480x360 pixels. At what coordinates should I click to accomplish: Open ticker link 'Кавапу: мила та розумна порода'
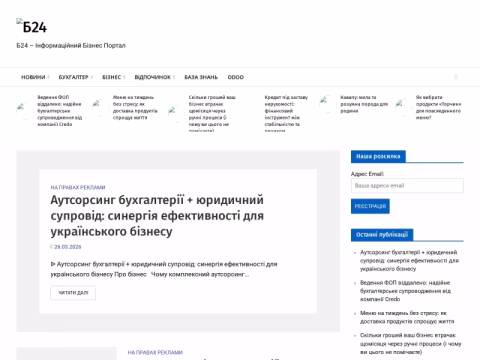364,104
